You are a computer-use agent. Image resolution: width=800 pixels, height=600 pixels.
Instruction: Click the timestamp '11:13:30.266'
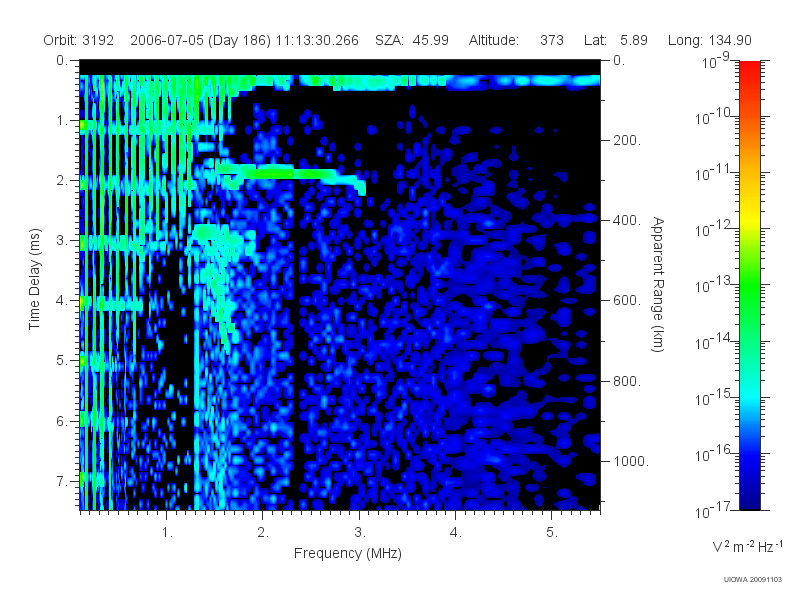(317, 40)
